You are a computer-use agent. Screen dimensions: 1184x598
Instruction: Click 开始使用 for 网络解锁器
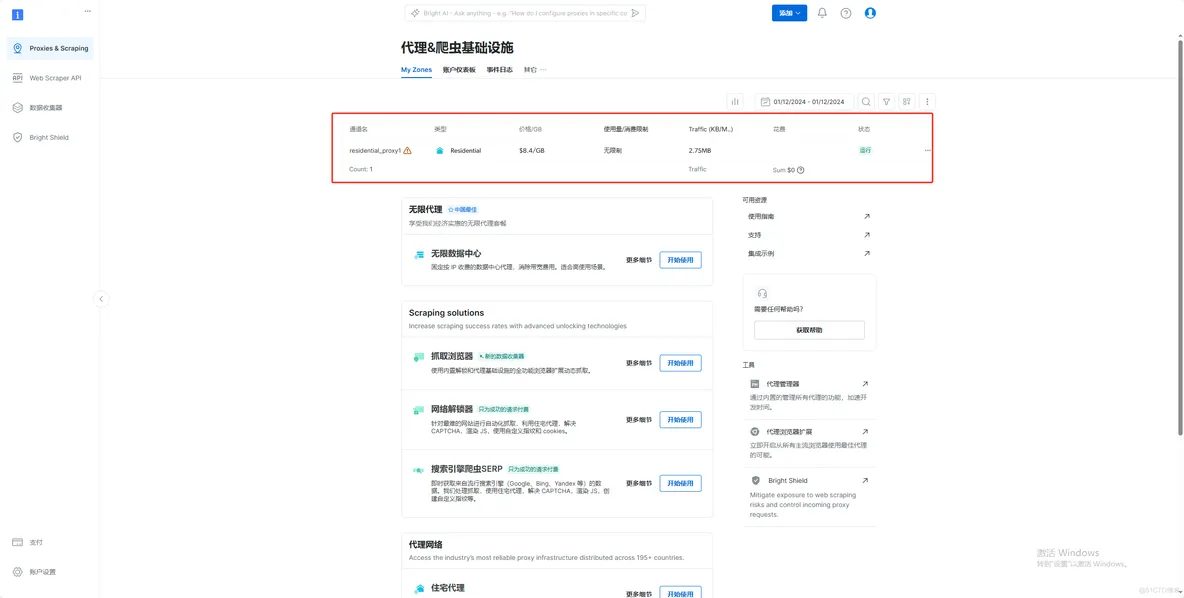click(680, 420)
